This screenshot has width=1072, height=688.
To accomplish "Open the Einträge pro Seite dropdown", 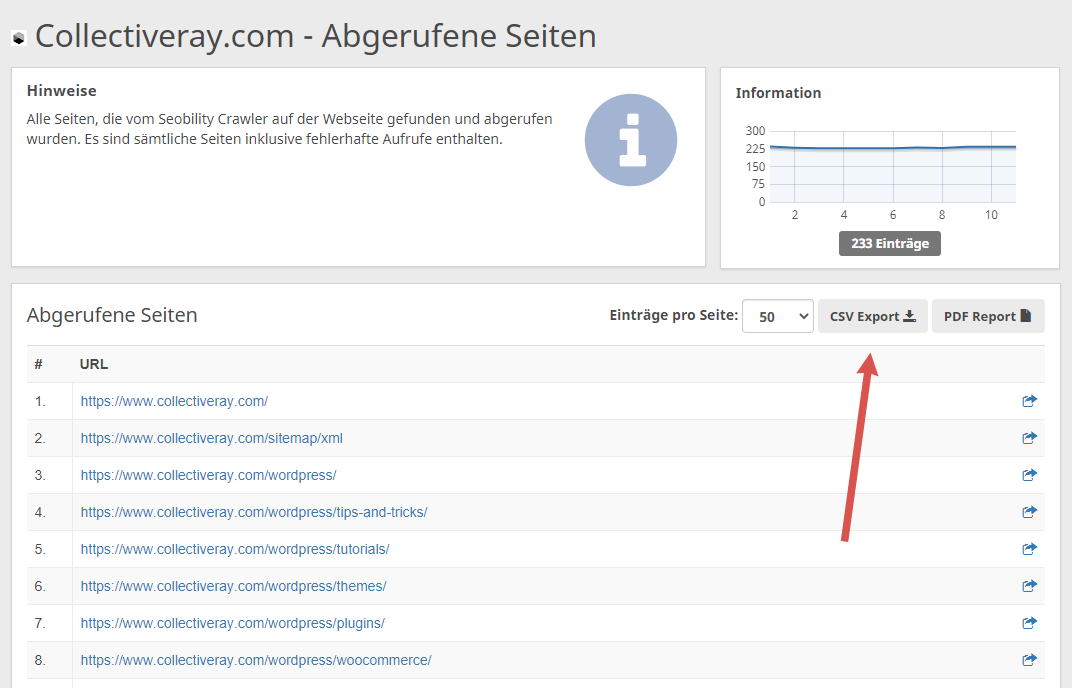I will coord(777,316).
